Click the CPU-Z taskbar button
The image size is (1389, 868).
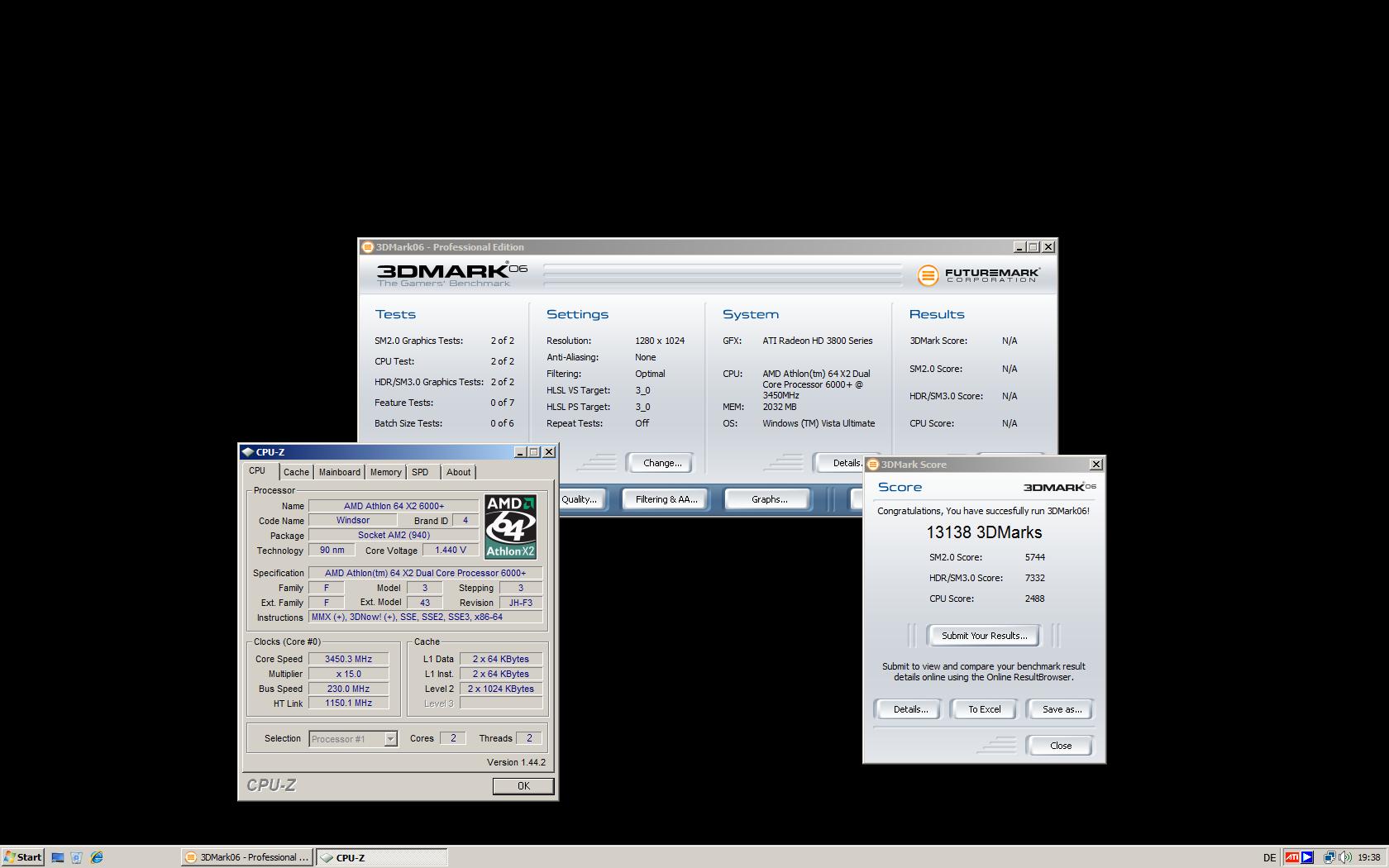click(x=383, y=857)
